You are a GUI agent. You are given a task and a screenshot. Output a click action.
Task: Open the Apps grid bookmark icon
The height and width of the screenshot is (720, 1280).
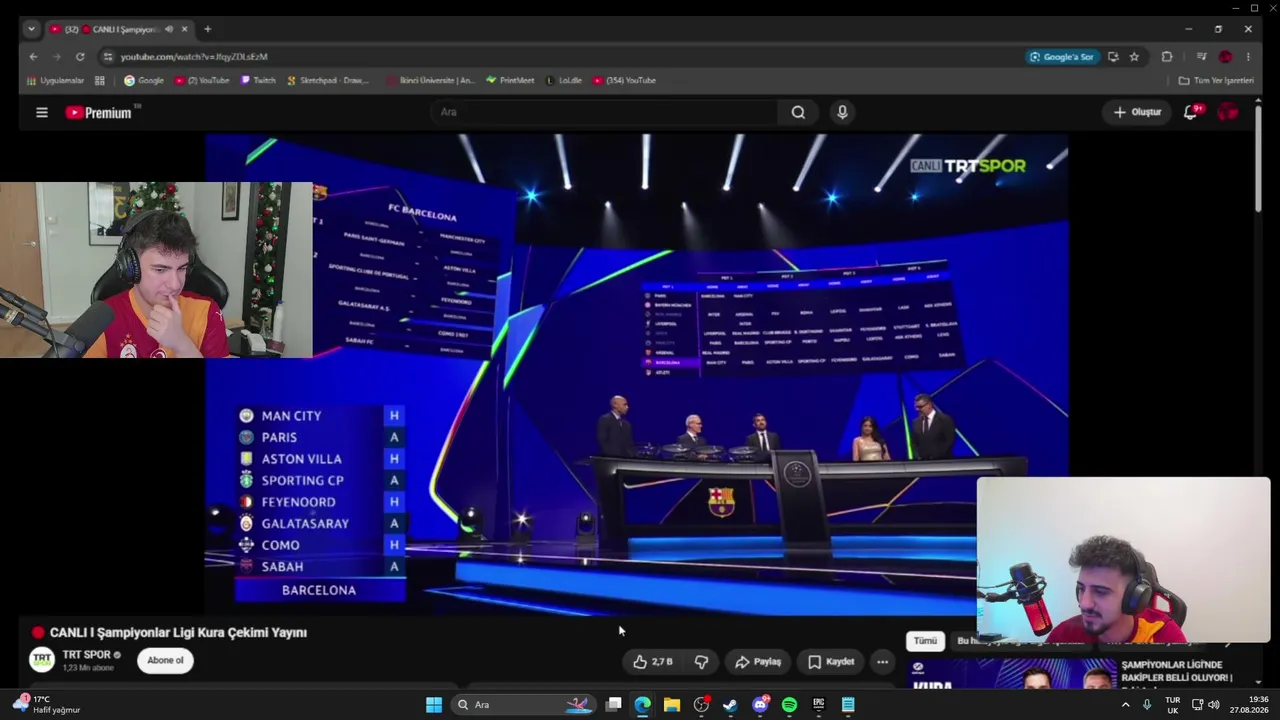[100, 80]
